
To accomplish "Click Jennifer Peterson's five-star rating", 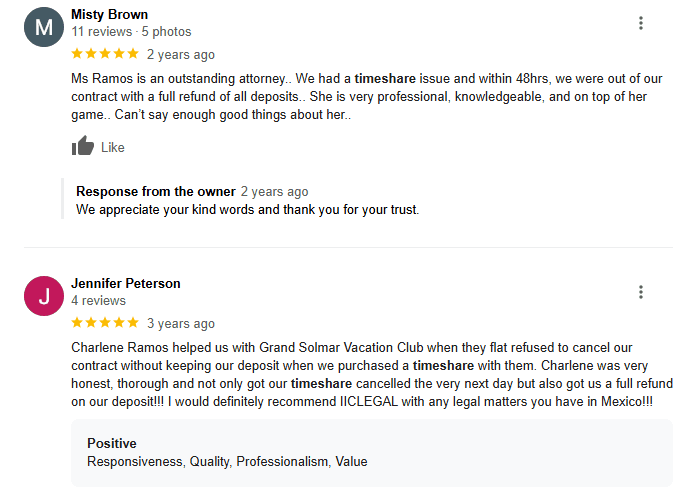I will pos(105,323).
